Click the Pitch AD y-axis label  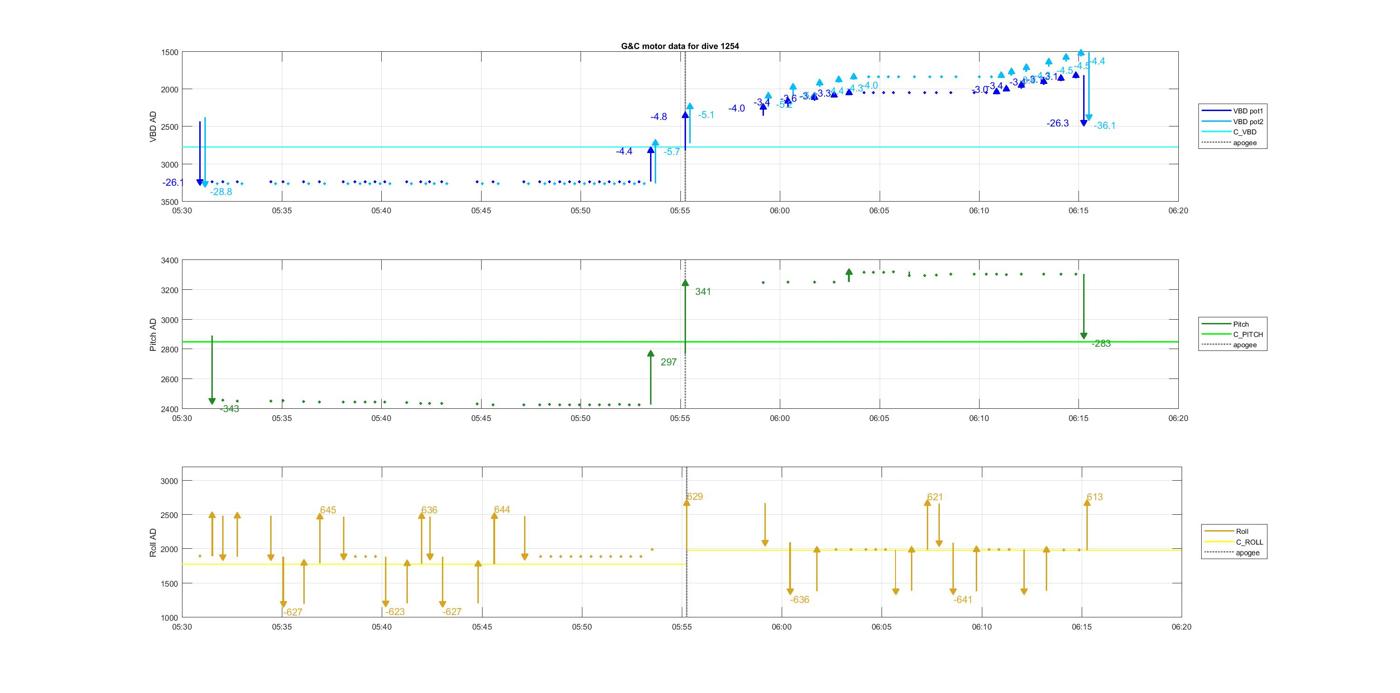click(154, 335)
